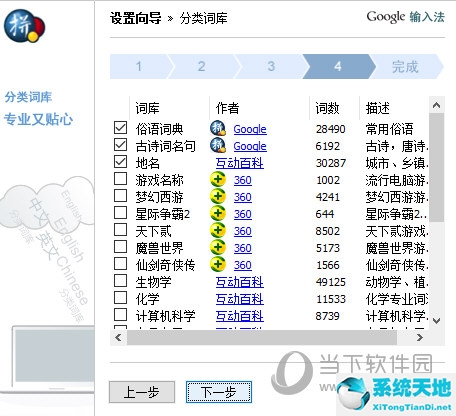
Task: Click the 上一步 button
Action: (142, 392)
